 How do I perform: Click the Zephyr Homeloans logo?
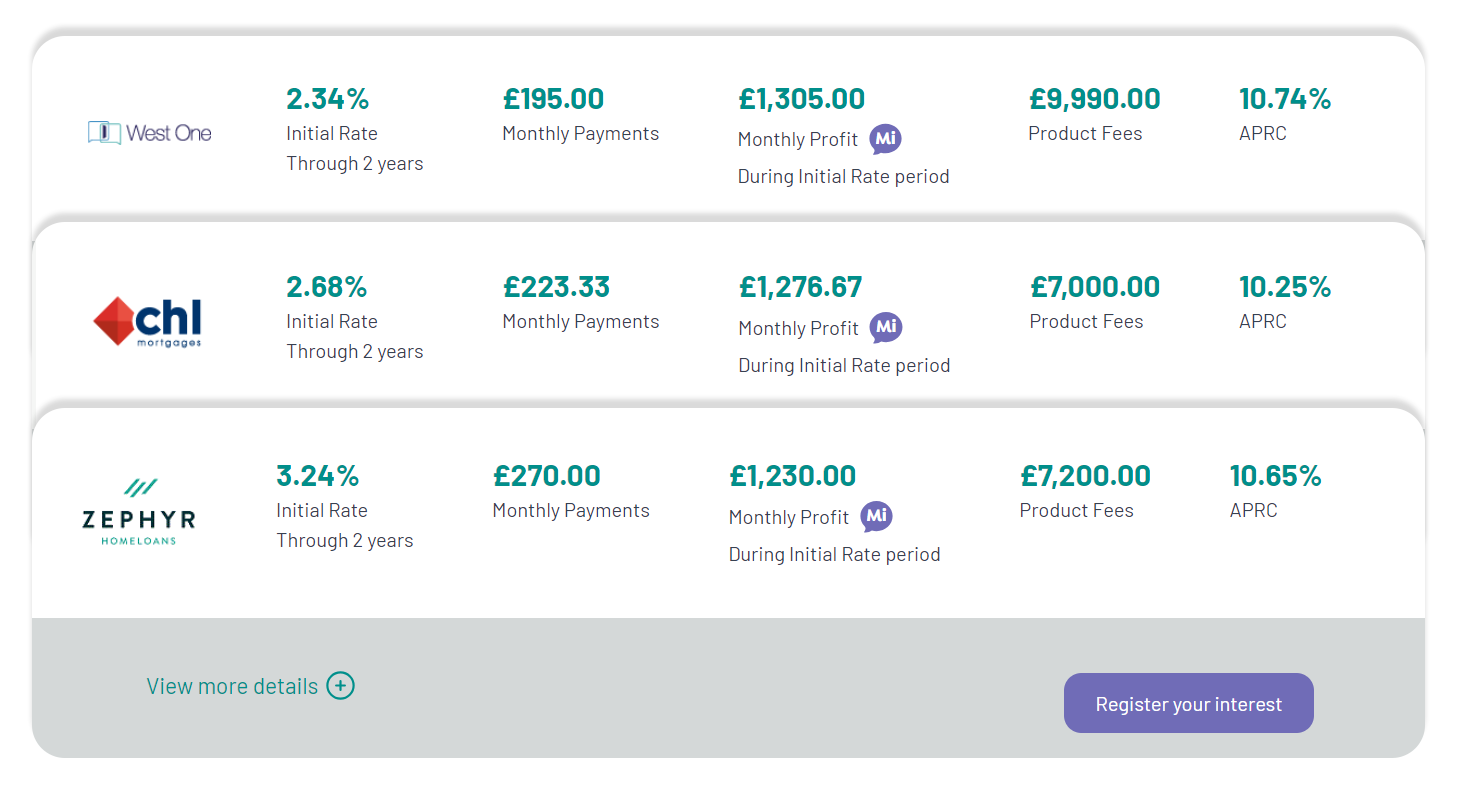click(138, 512)
